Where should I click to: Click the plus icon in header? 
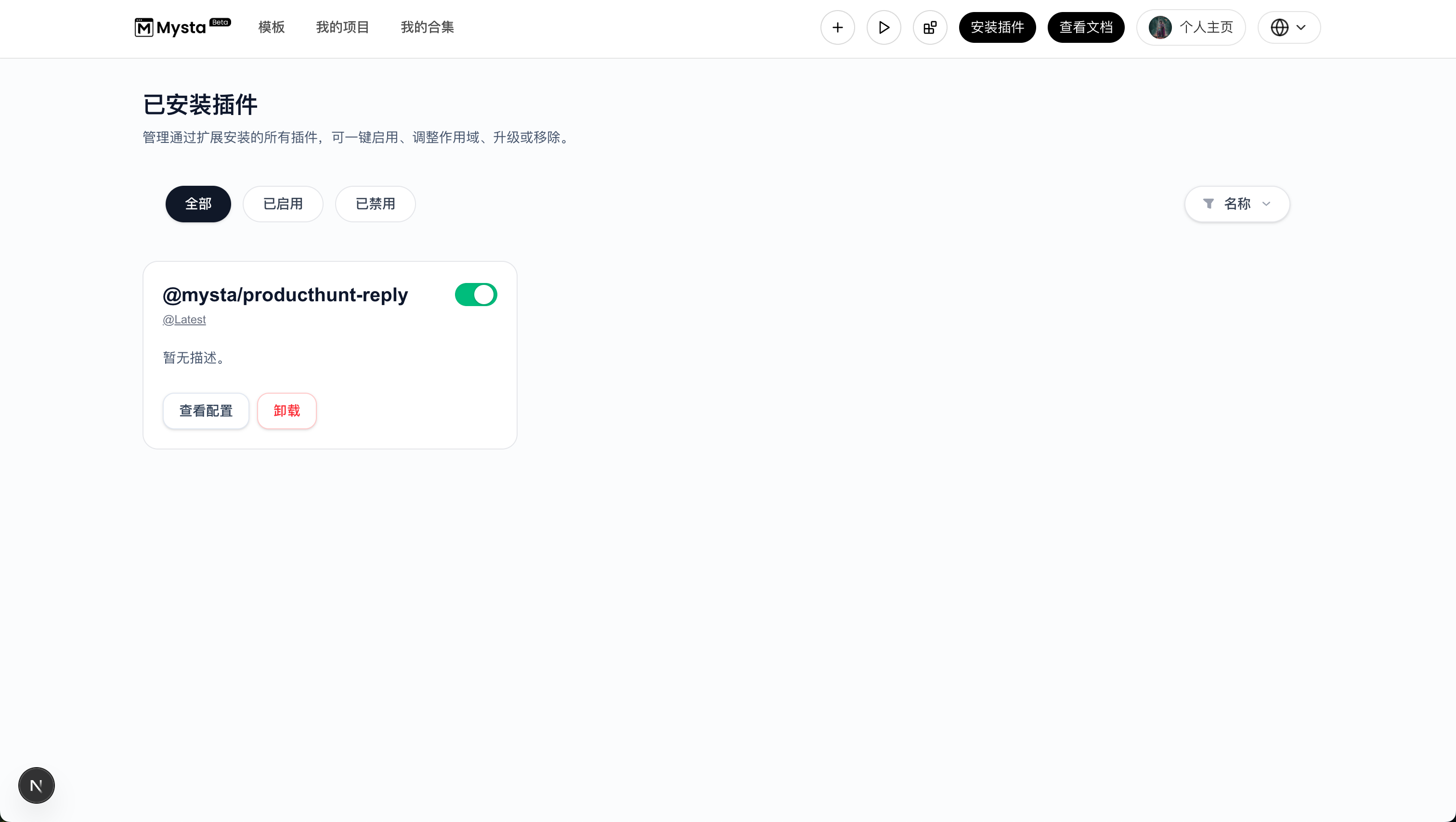click(x=837, y=27)
